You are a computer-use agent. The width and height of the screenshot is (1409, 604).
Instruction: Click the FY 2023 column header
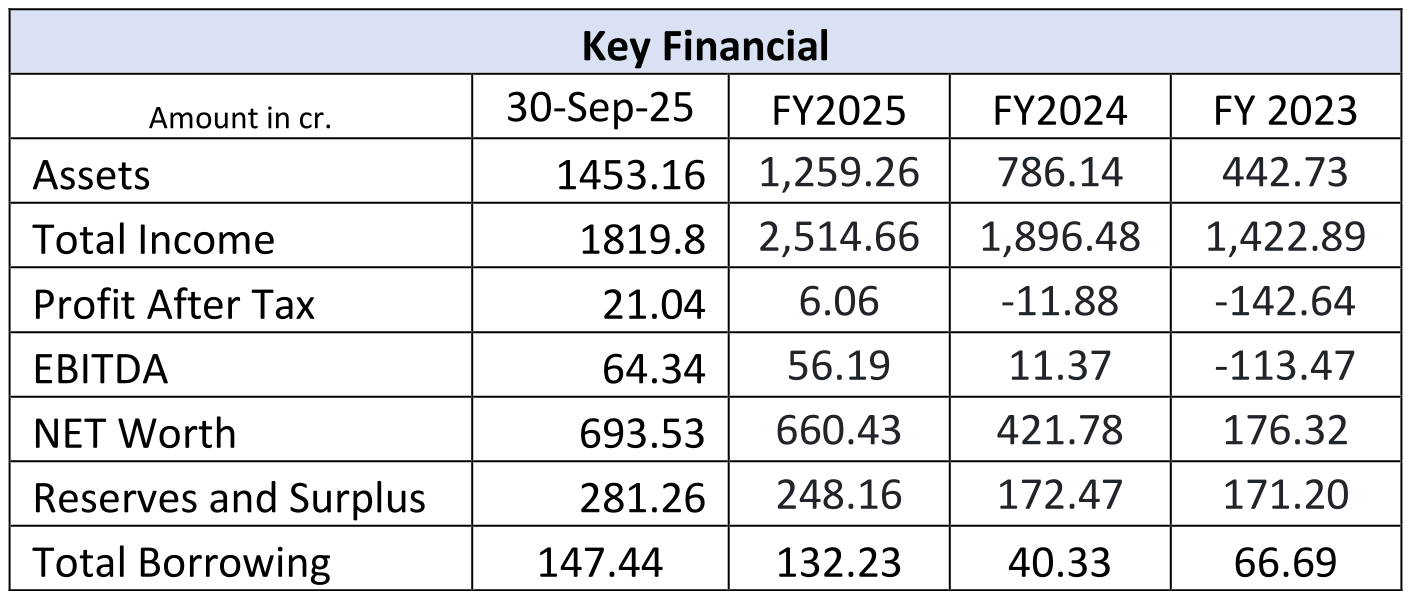1285,110
